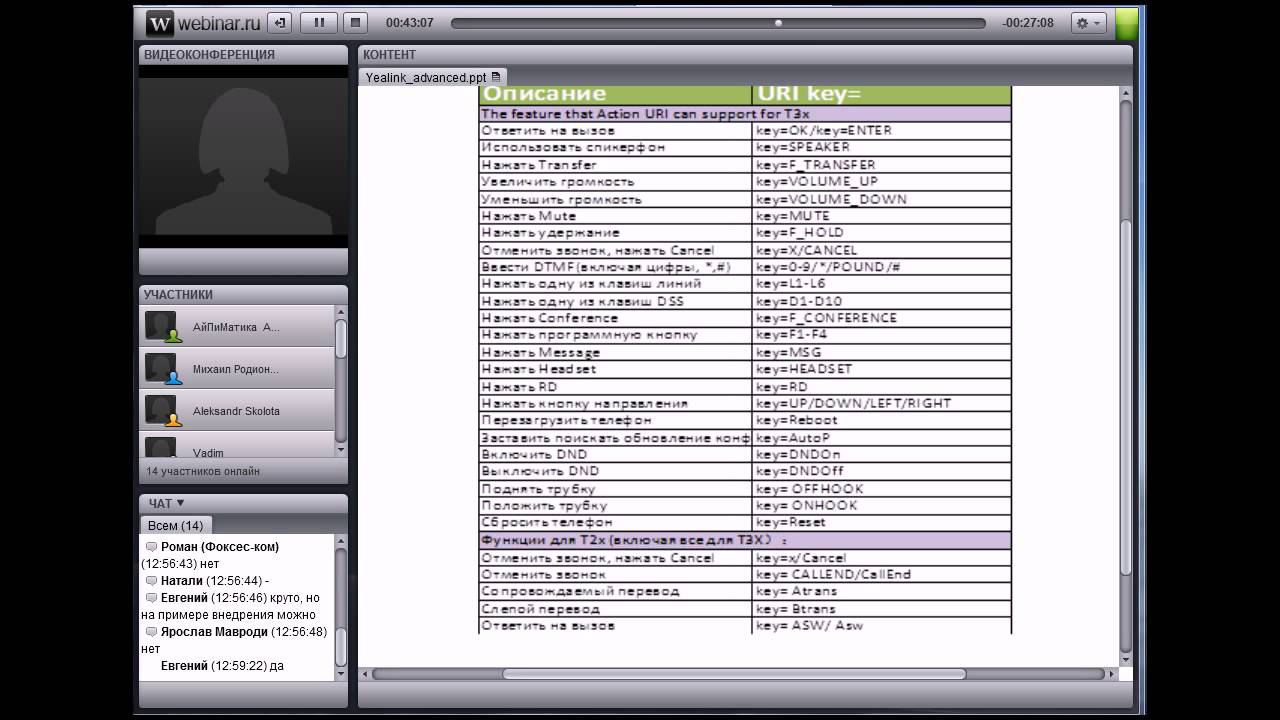Seek using the playback progress bar knob
Viewport: 1280px width, 720px height.
[778, 23]
